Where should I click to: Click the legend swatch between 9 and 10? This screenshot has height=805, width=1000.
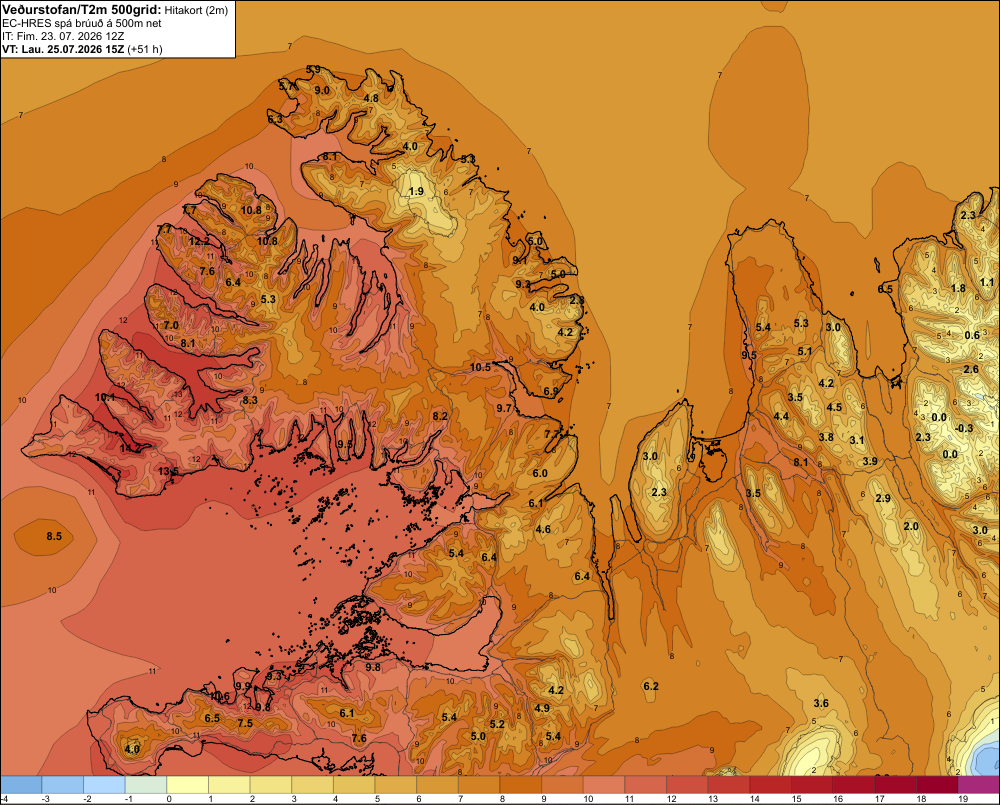(x=562, y=785)
